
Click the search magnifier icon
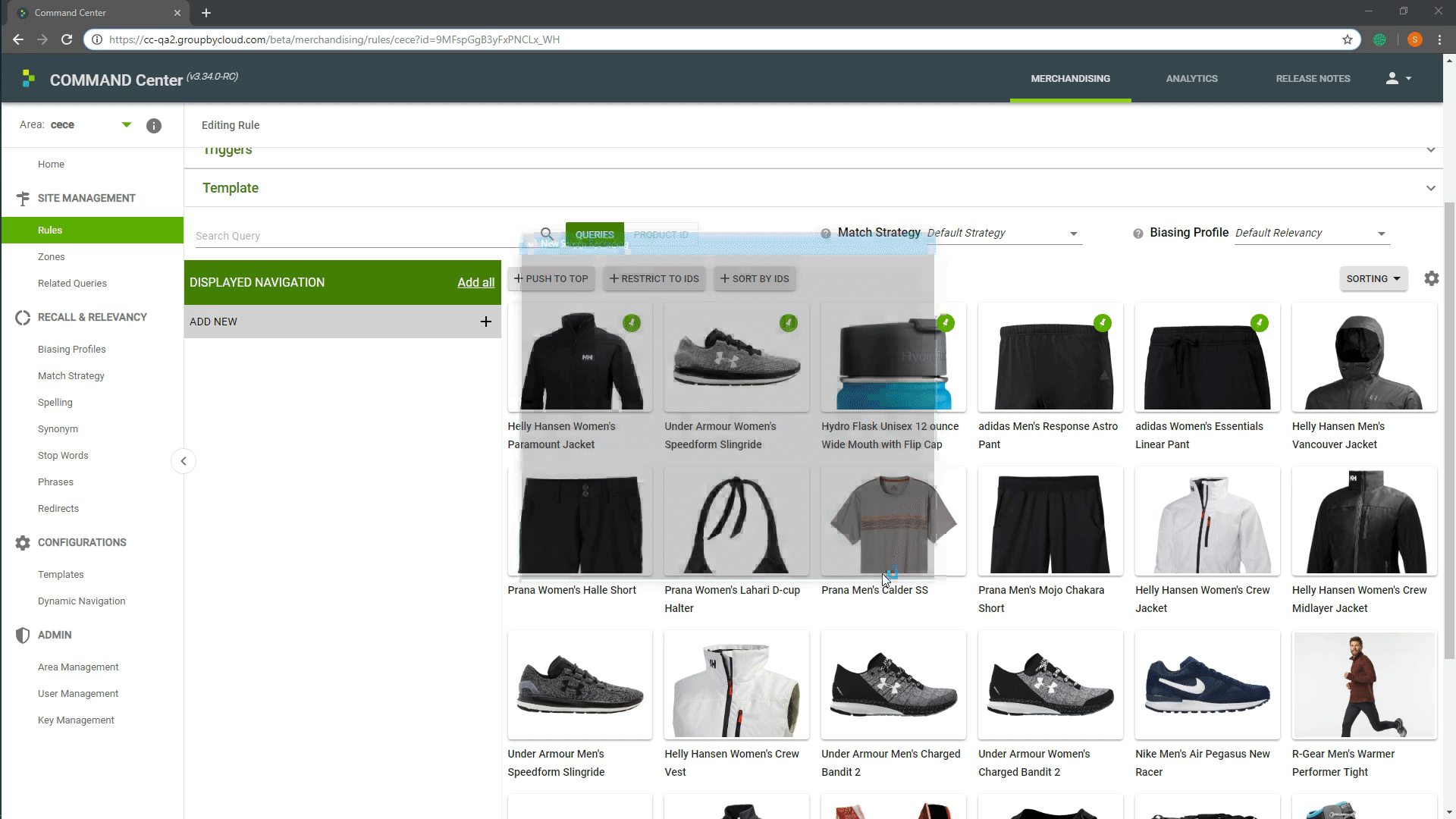(x=547, y=234)
